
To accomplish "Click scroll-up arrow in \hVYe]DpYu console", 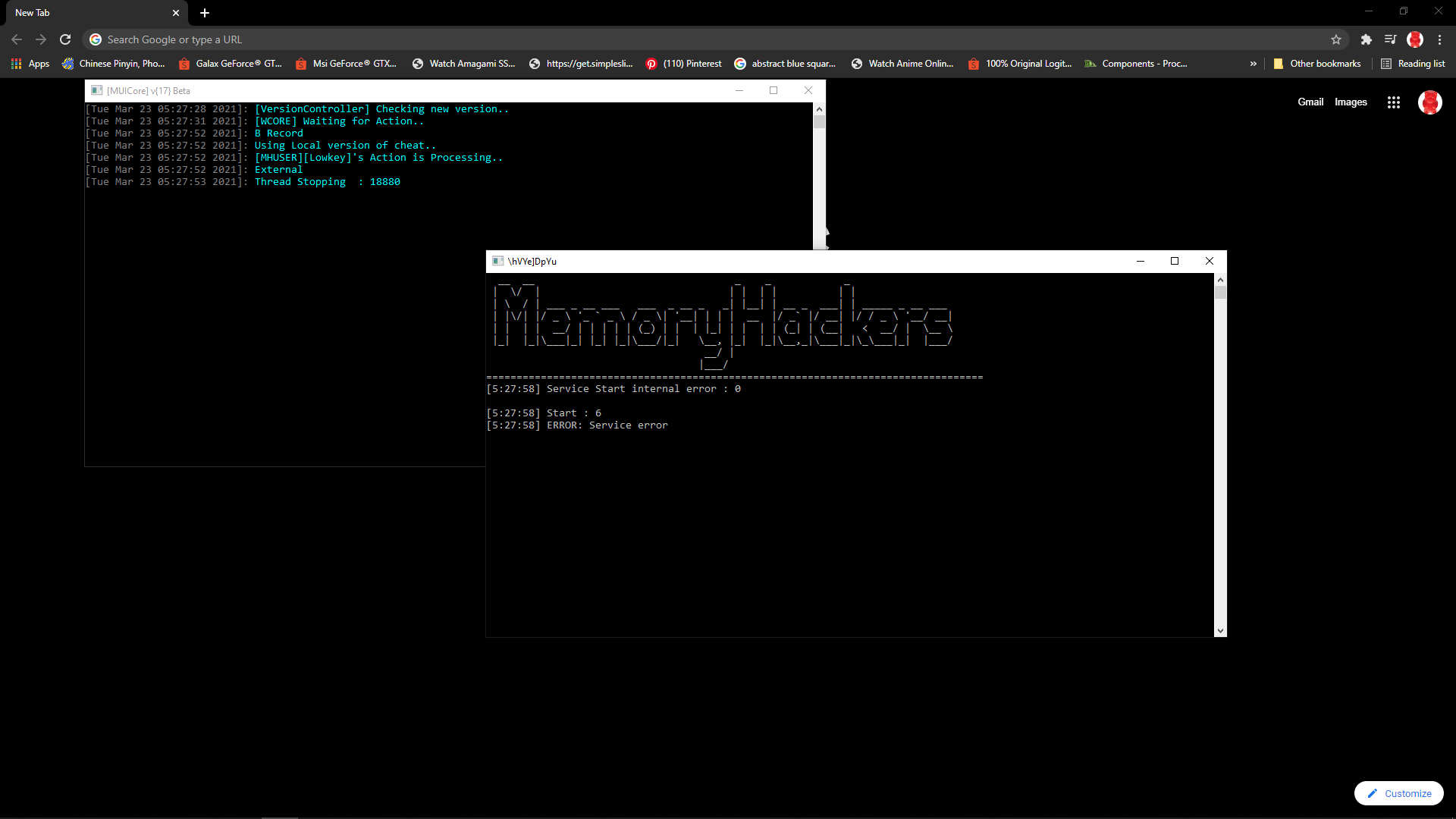I will (1220, 280).
